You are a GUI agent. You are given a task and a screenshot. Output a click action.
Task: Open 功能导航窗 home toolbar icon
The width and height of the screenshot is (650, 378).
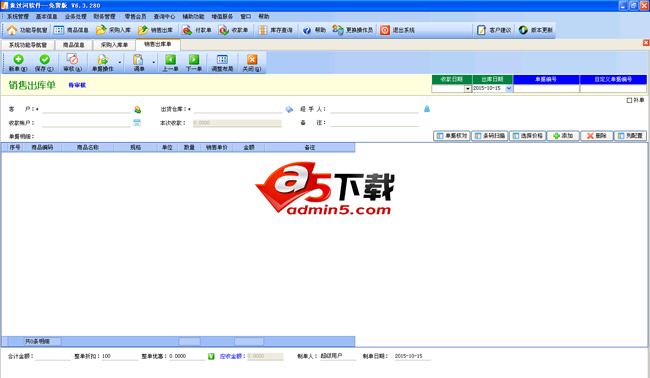click(12, 30)
